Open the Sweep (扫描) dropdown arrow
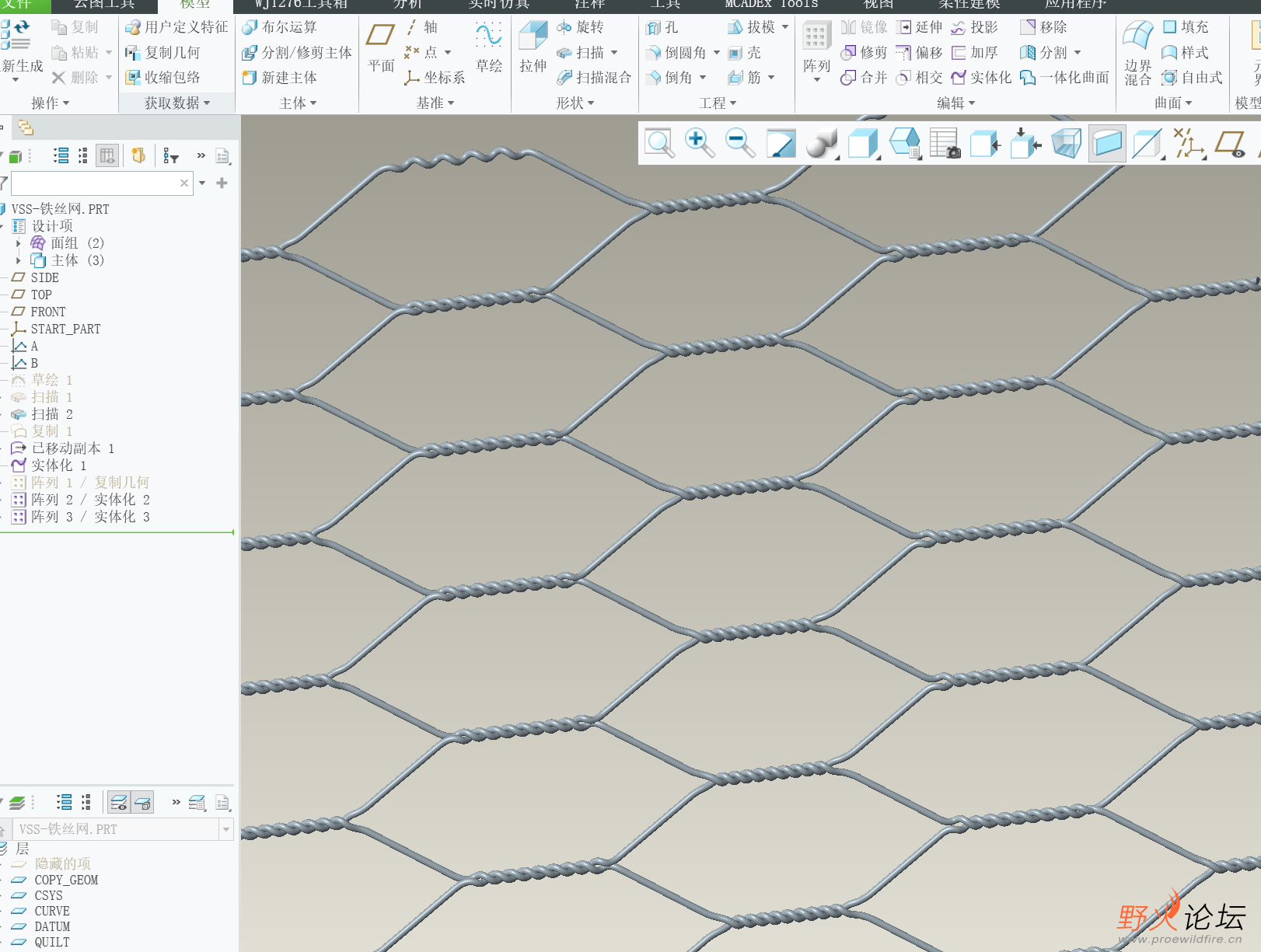This screenshot has height=952, width=1261. point(614,53)
